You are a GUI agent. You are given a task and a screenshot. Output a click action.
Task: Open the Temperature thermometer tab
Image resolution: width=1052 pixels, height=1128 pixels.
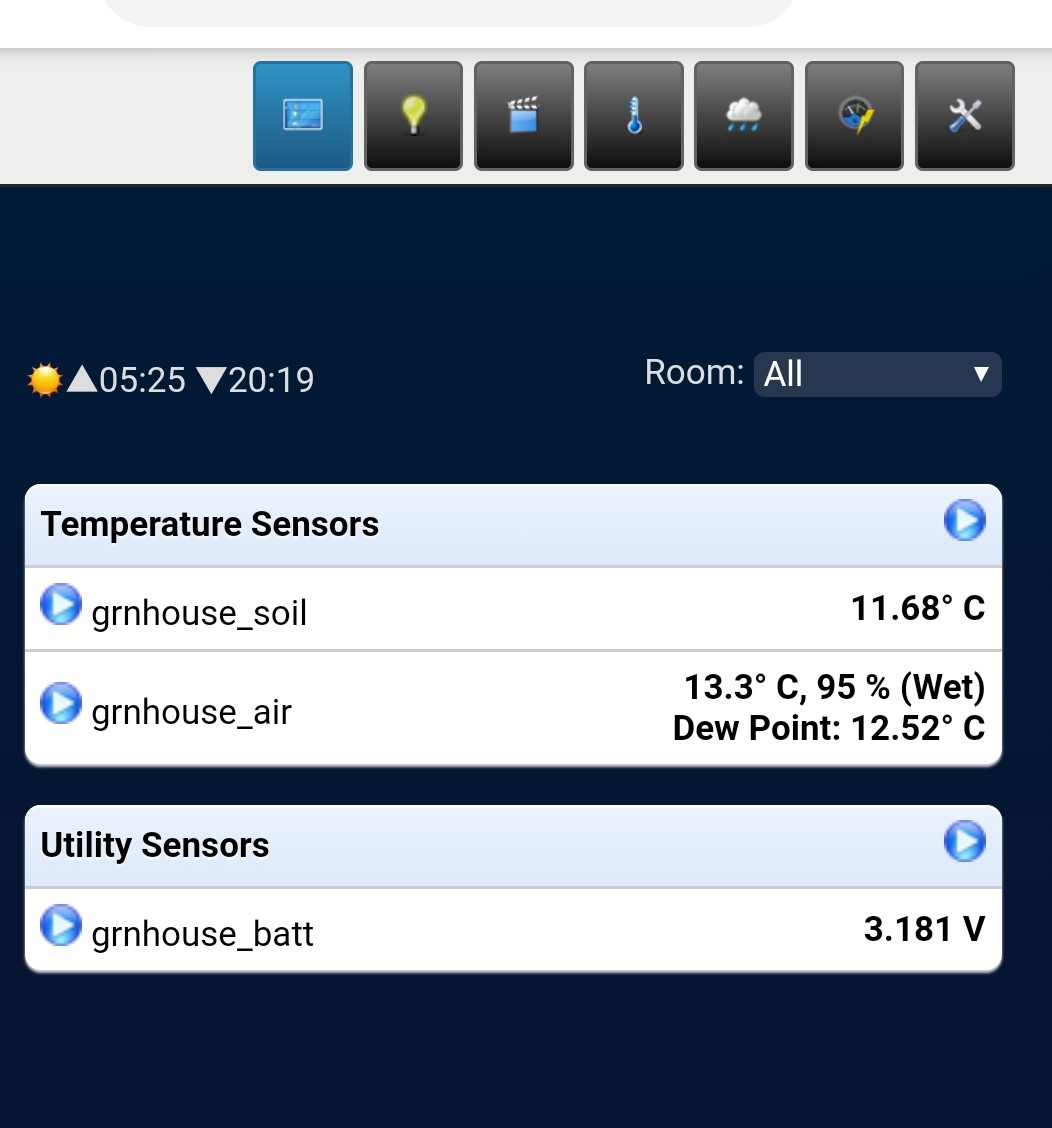tap(634, 116)
